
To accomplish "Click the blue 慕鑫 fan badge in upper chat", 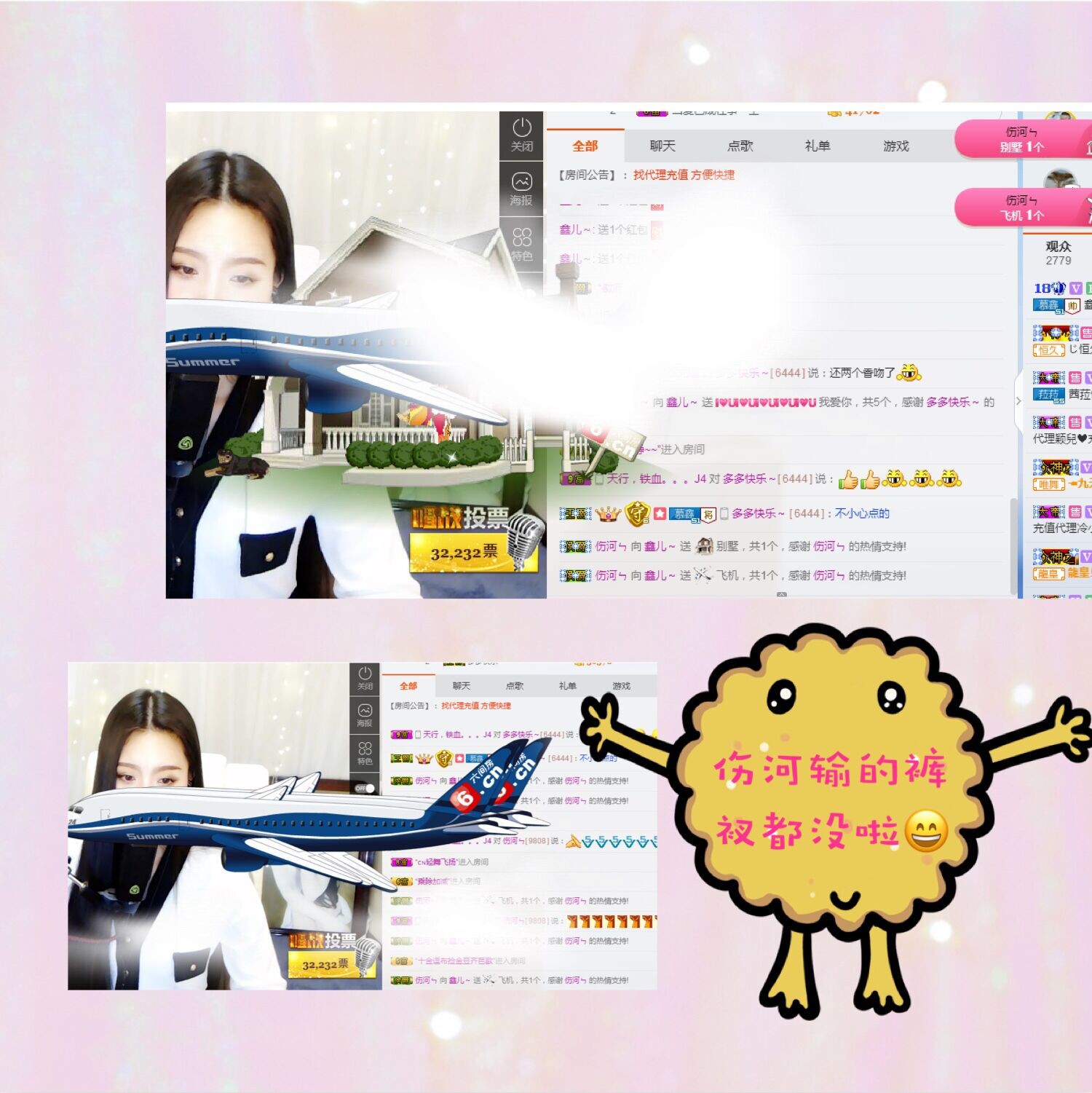I will (x=684, y=514).
